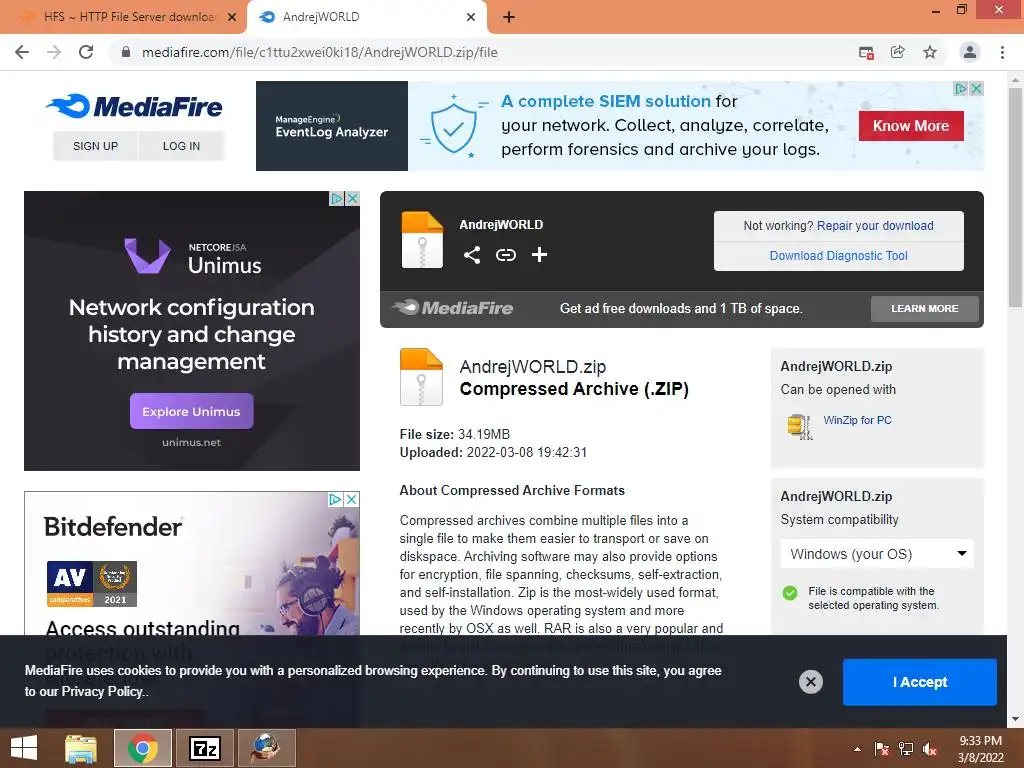The height and width of the screenshot is (768, 1024).
Task: Accept cookies with I Accept button
Action: point(920,682)
